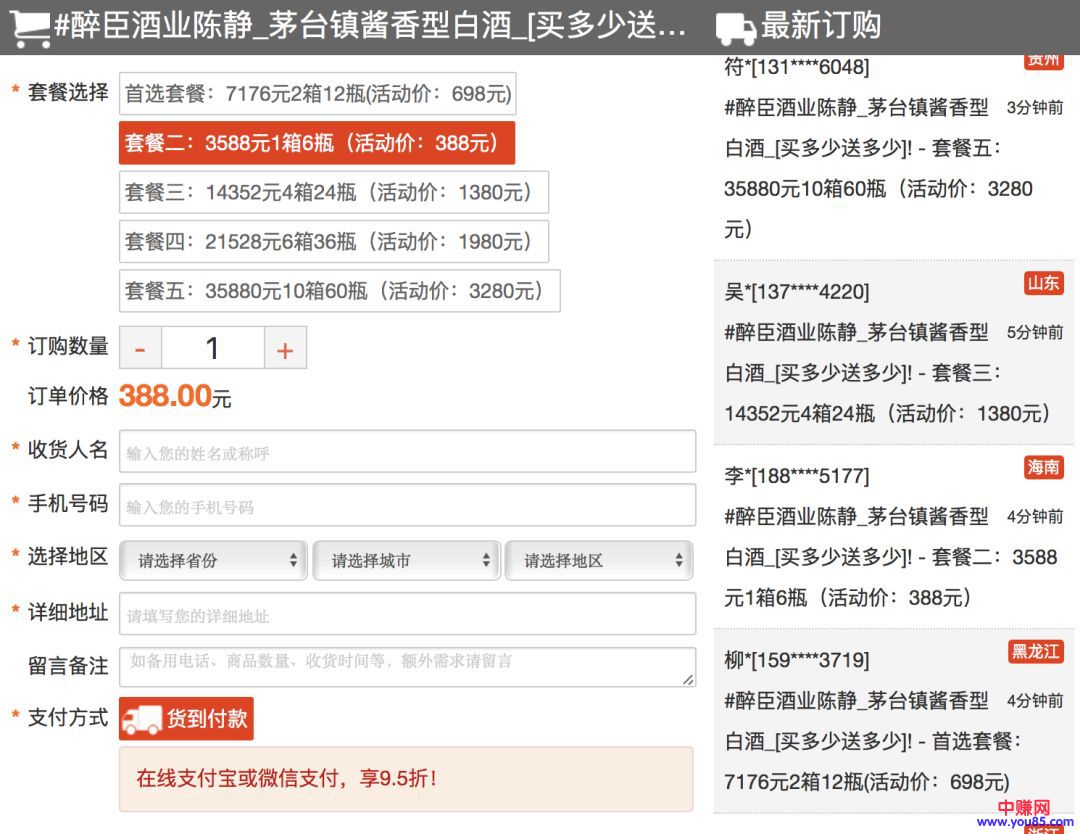Select 套餐五 3280元 package option
Screen dimensions: 1080x834
(339, 290)
